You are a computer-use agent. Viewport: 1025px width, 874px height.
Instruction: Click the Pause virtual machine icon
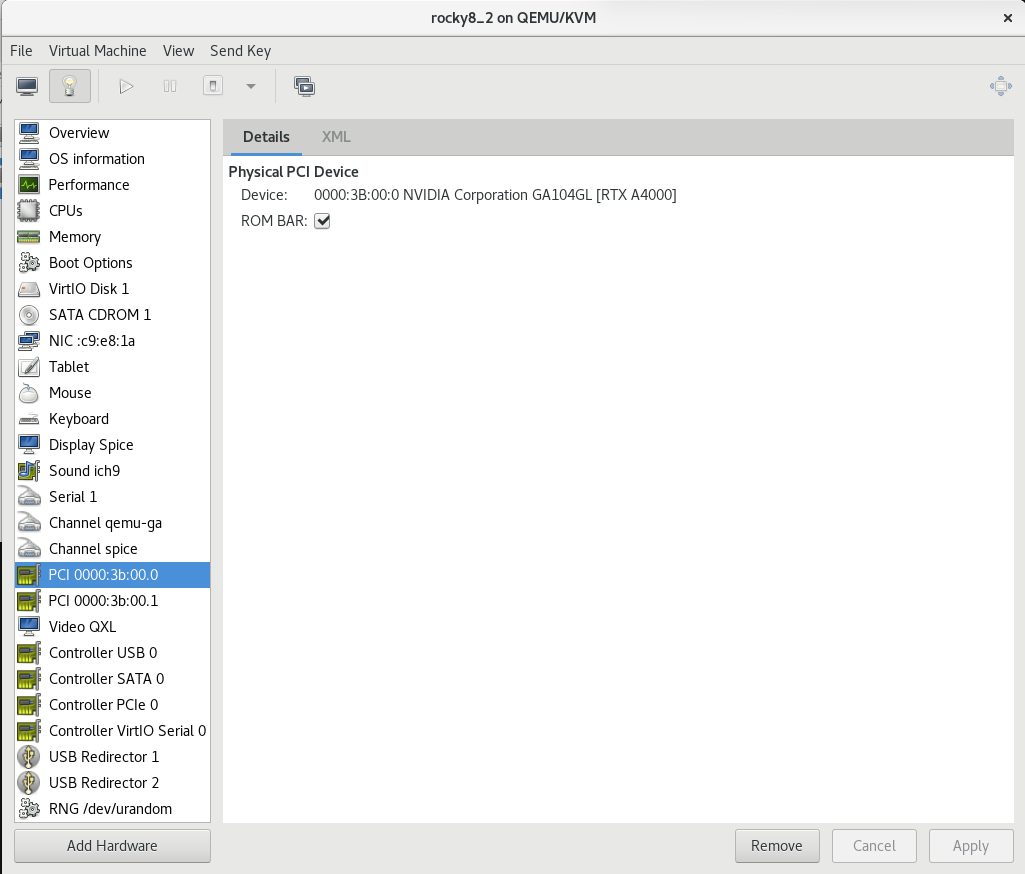click(170, 86)
